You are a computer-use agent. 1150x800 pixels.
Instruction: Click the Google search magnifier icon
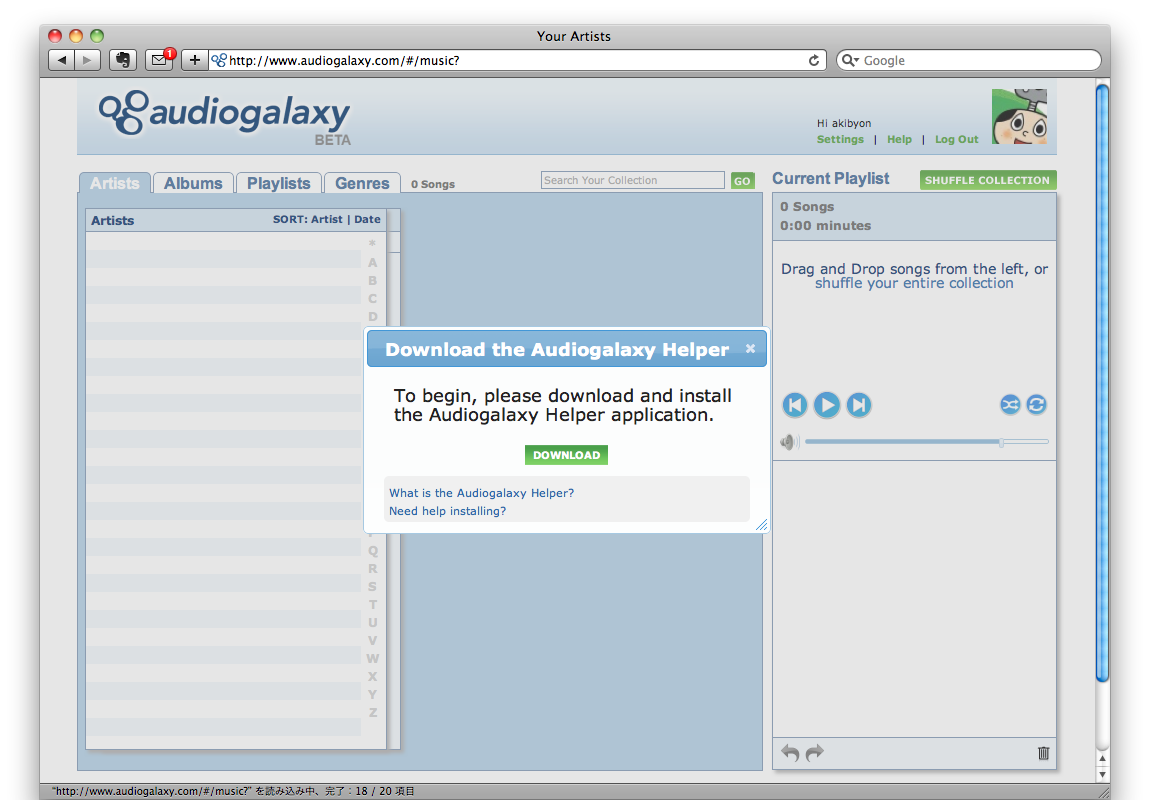[849, 60]
